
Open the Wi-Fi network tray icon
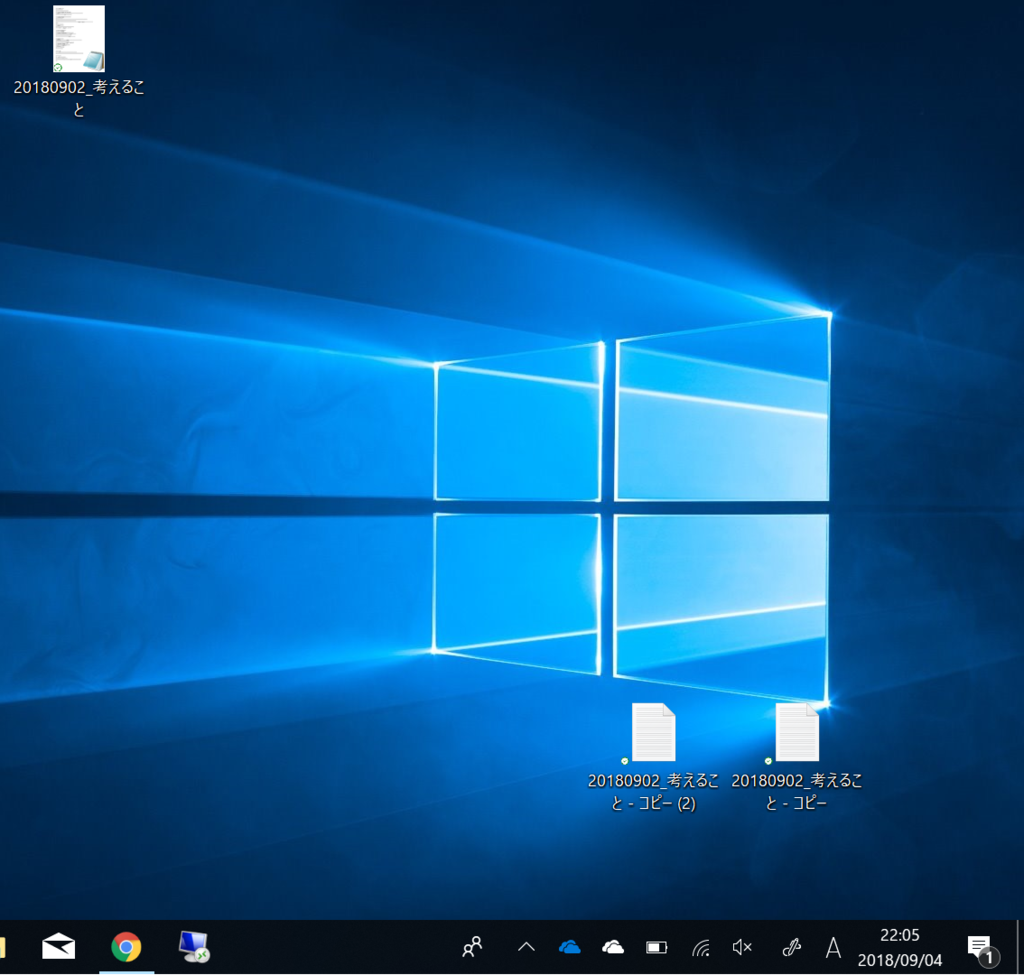tap(701, 948)
